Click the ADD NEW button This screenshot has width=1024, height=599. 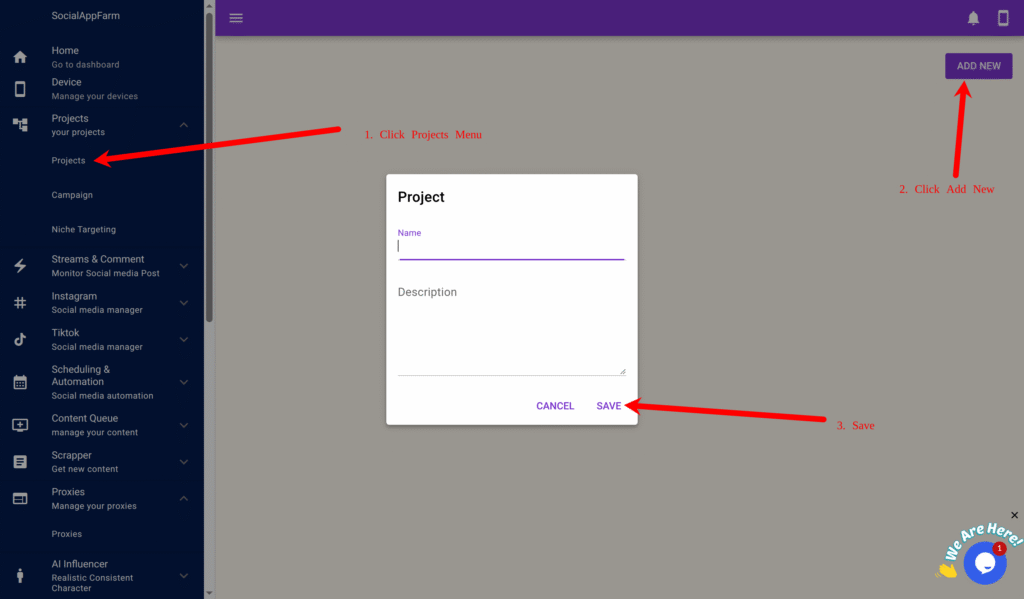978,66
